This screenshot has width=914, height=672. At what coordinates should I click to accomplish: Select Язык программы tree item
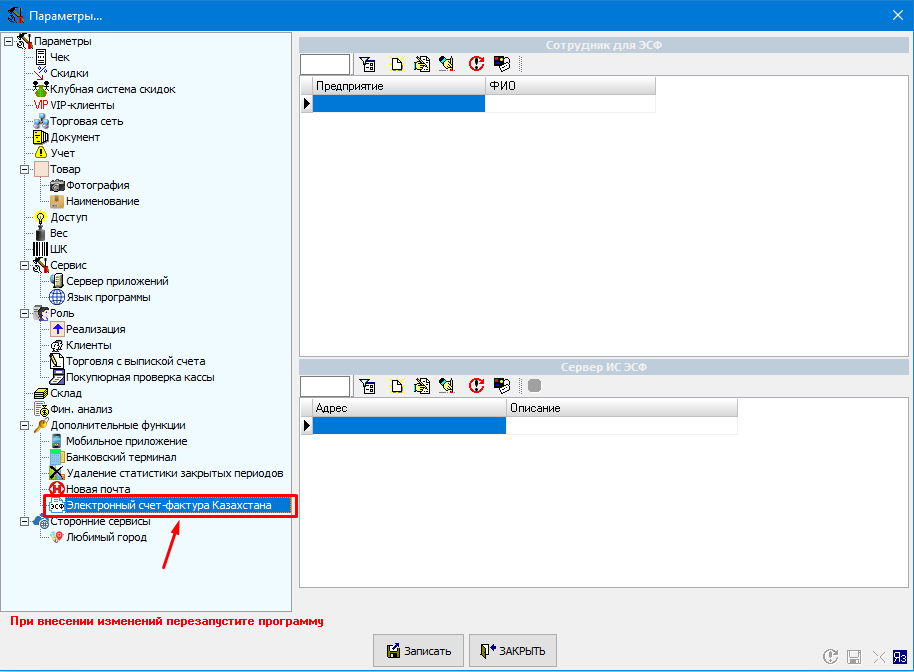click(x=108, y=297)
